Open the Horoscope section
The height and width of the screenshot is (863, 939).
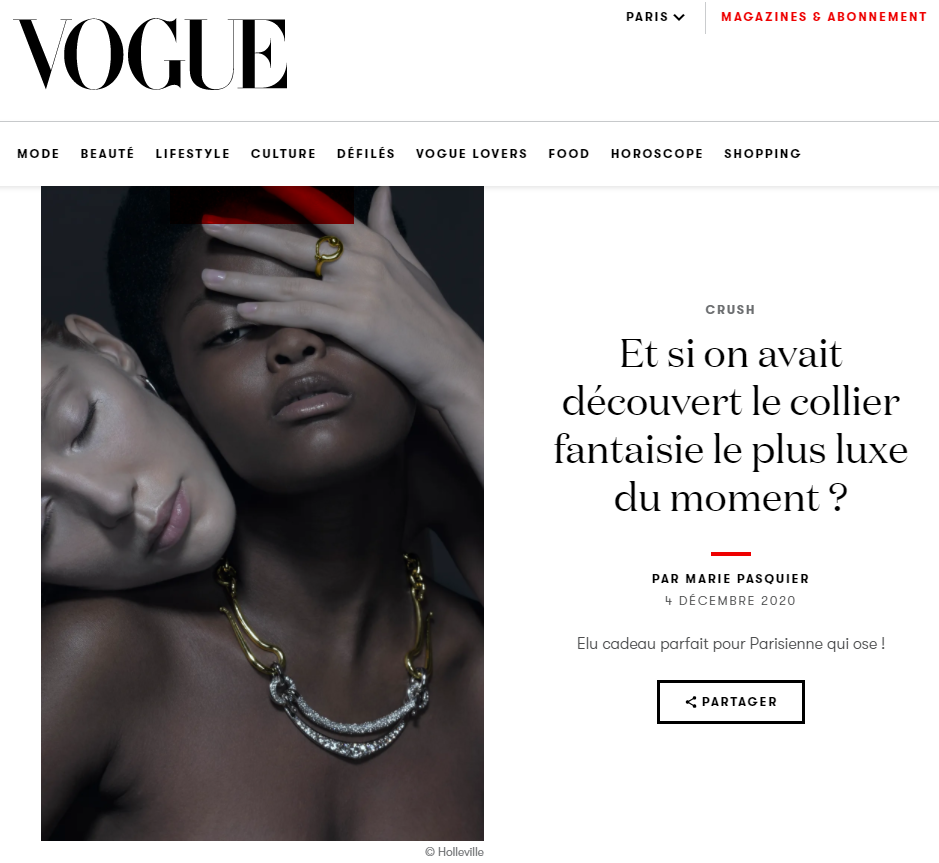[657, 154]
